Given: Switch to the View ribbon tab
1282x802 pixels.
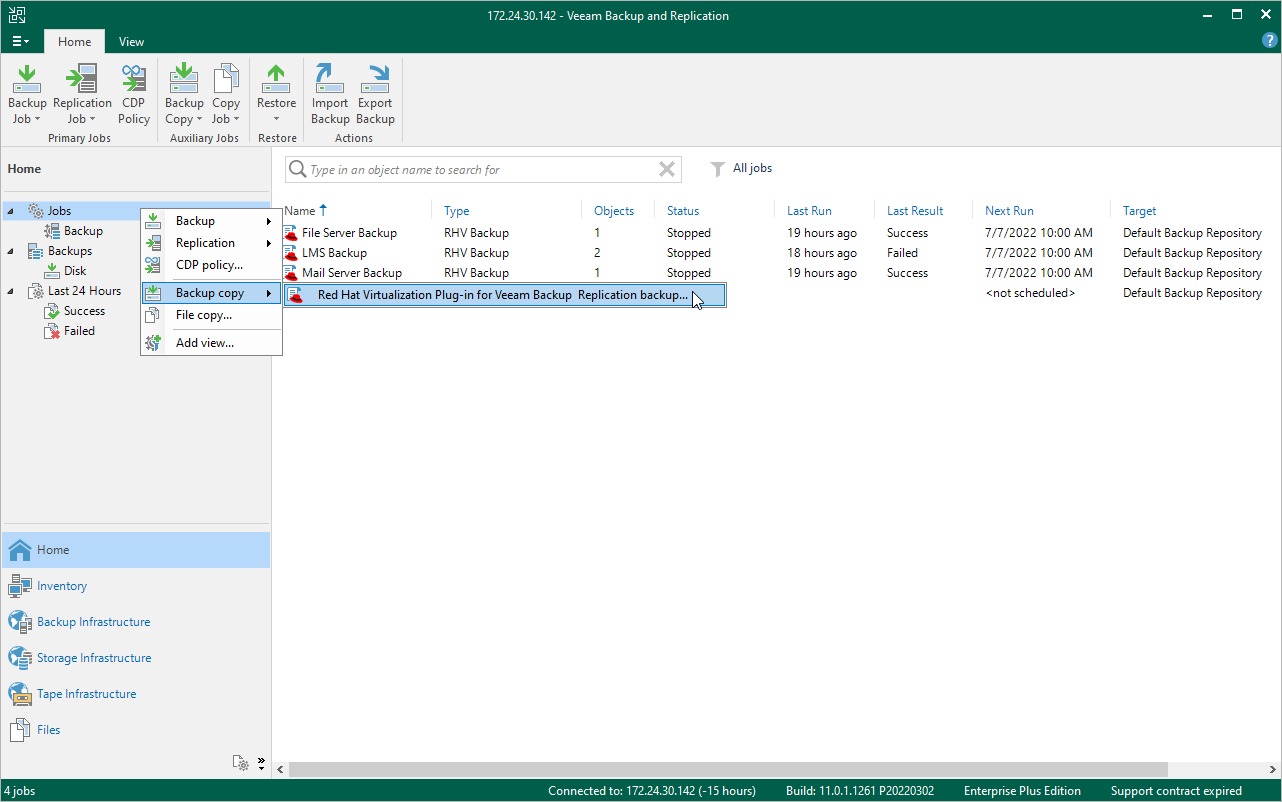Looking at the screenshot, I should tap(131, 42).
